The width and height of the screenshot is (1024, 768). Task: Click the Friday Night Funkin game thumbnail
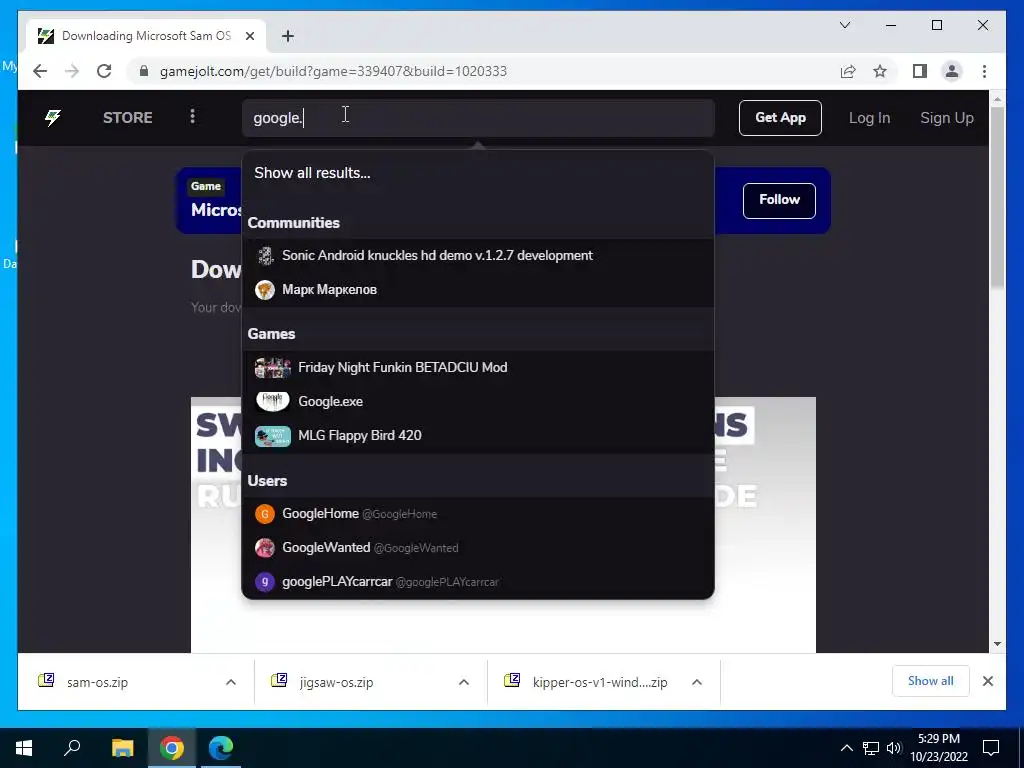pyautogui.click(x=272, y=368)
